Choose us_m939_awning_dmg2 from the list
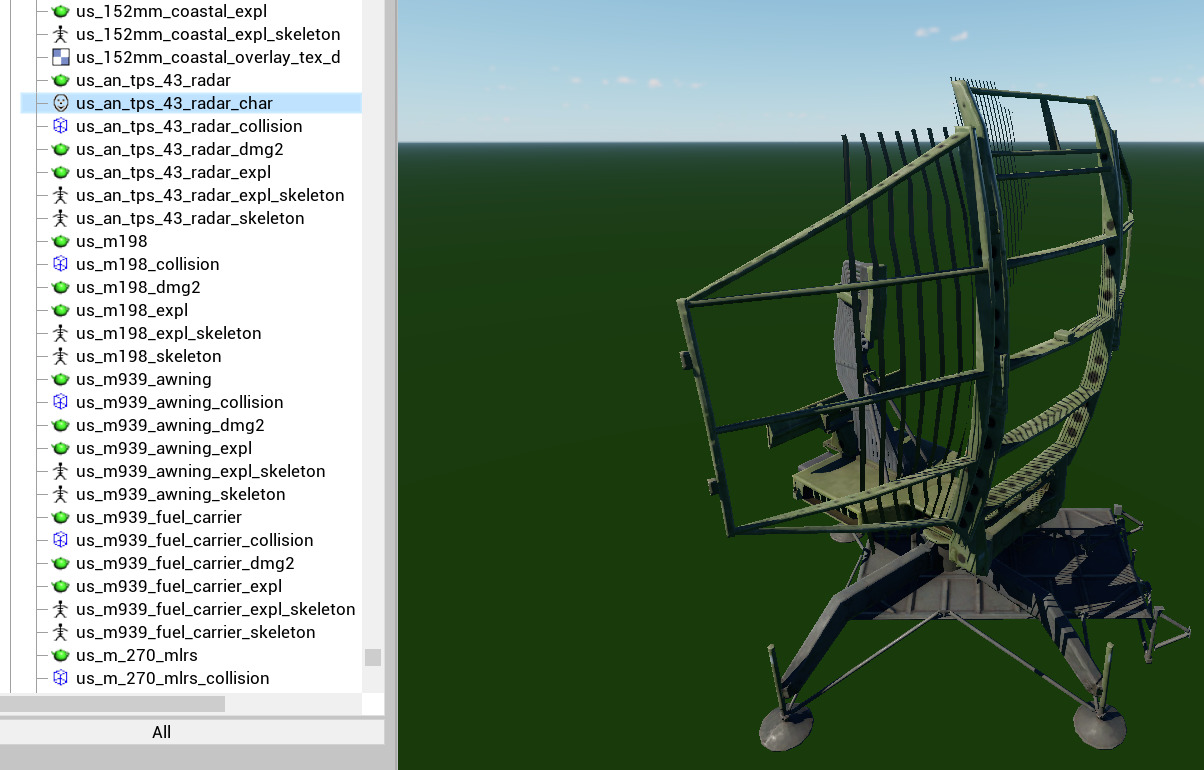Viewport: 1204px width, 770px height. point(170,425)
